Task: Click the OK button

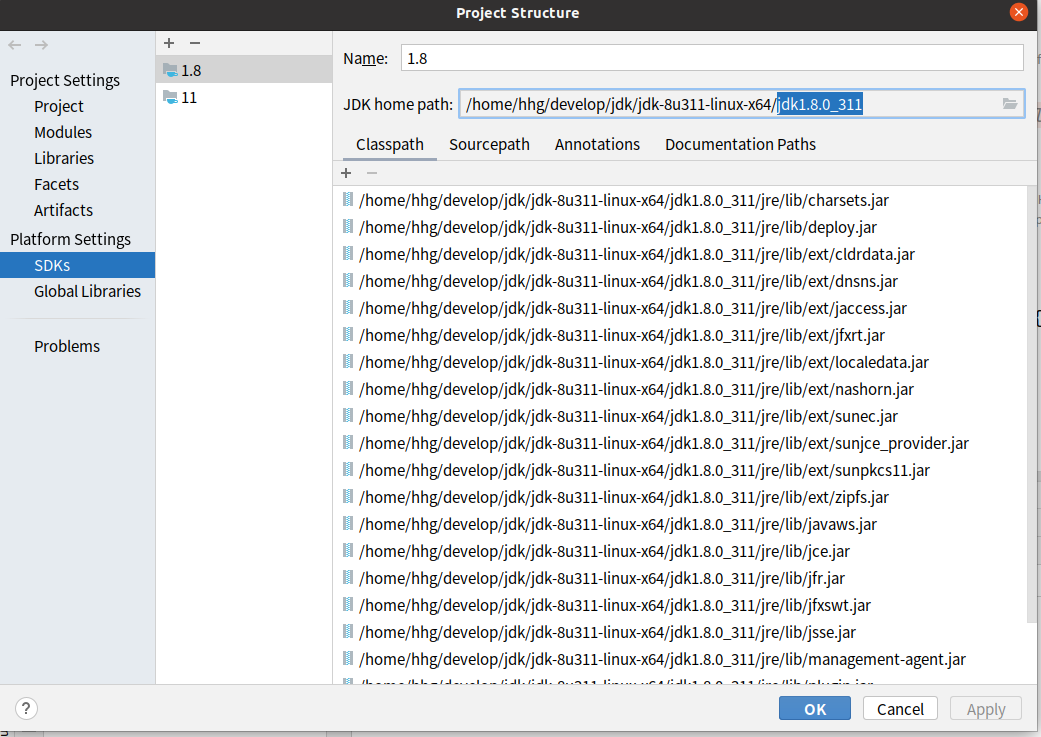Action: tap(815, 708)
